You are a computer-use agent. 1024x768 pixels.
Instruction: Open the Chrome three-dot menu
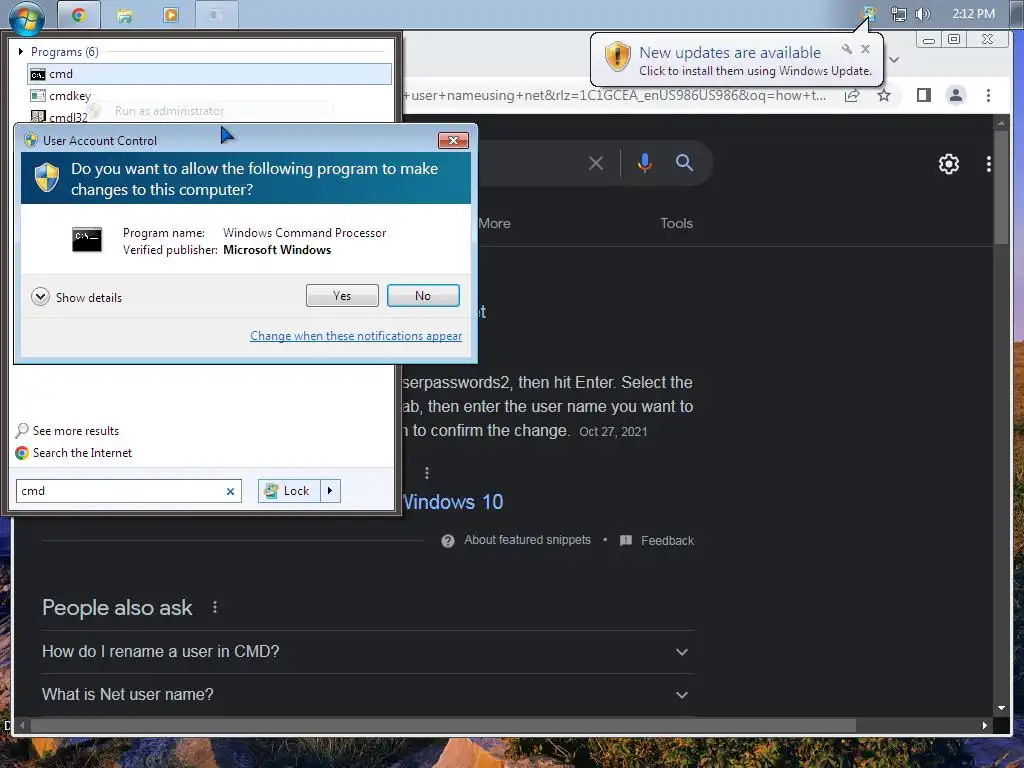click(x=988, y=95)
